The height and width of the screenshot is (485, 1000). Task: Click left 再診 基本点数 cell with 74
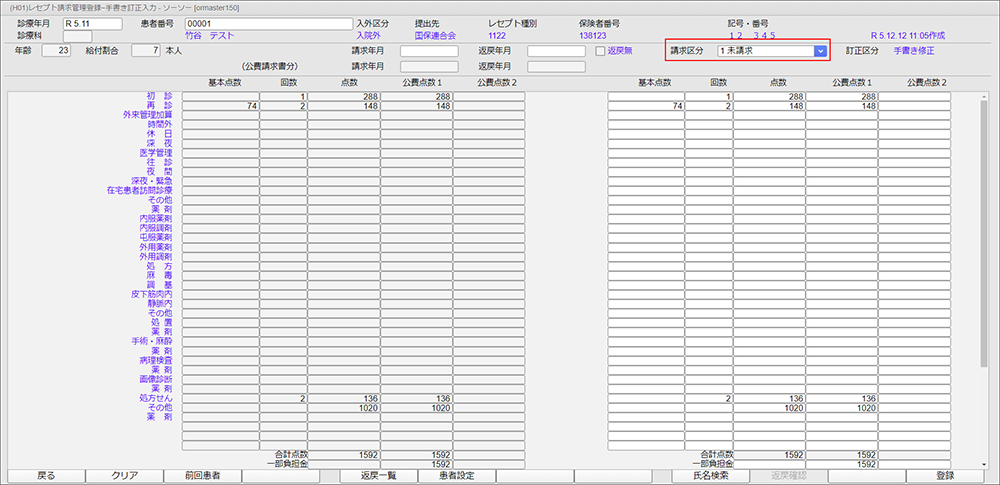pyautogui.click(x=219, y=105)
